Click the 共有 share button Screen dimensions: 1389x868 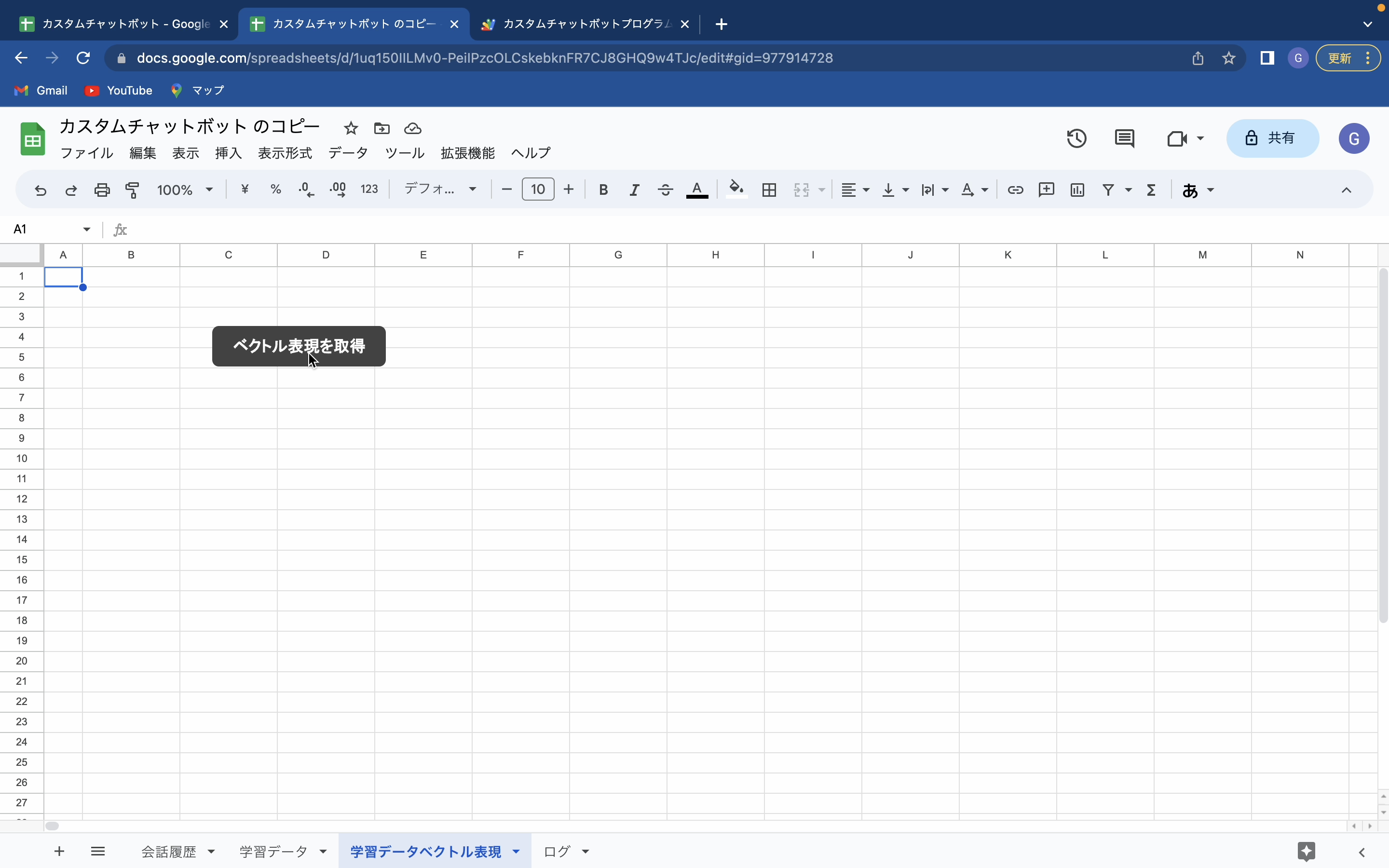click(x=1272, y=138)
